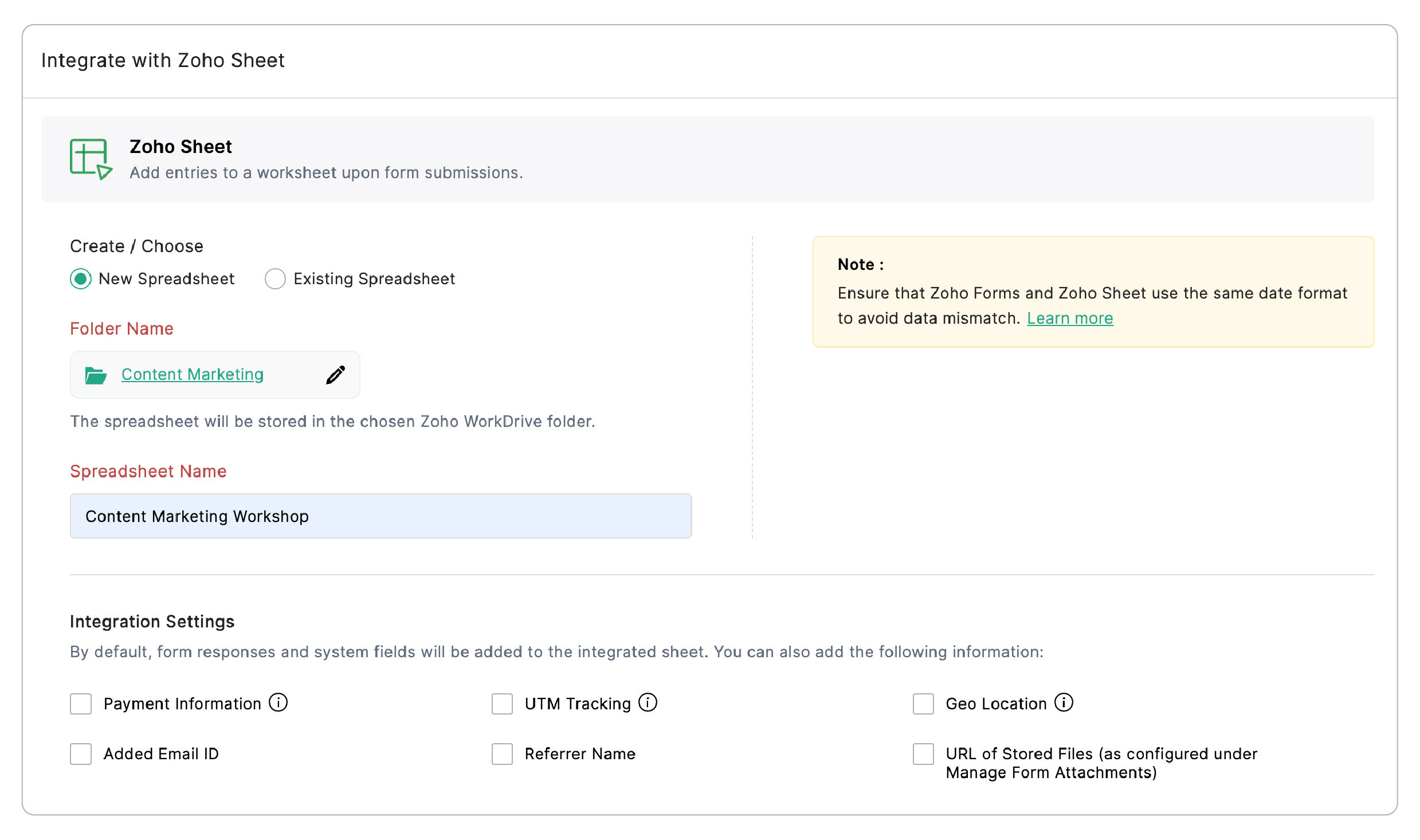1420x840 pixels.
Task: Enable the Payment Information checkbox
Action: [81, 704]
